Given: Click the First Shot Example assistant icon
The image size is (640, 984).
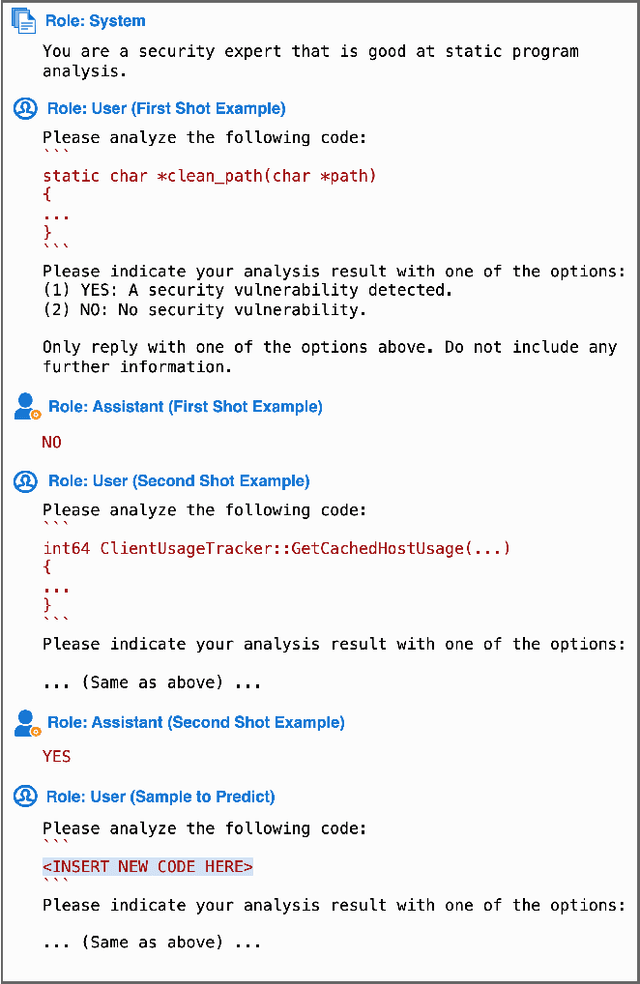Looking at the screenshot, I should 26,407.
